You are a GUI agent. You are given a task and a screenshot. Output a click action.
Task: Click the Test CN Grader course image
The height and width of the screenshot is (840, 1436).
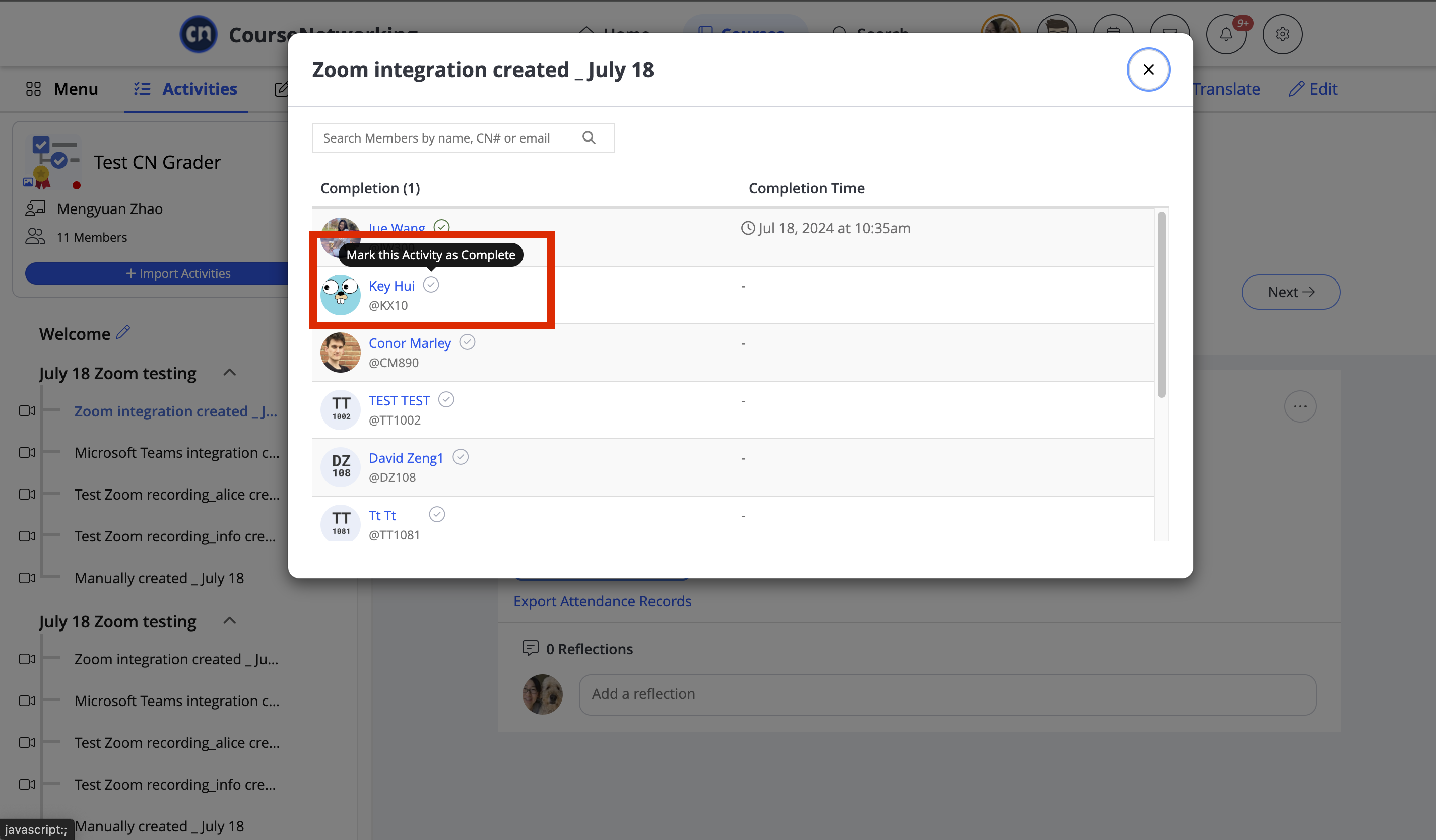coord(52,162)
